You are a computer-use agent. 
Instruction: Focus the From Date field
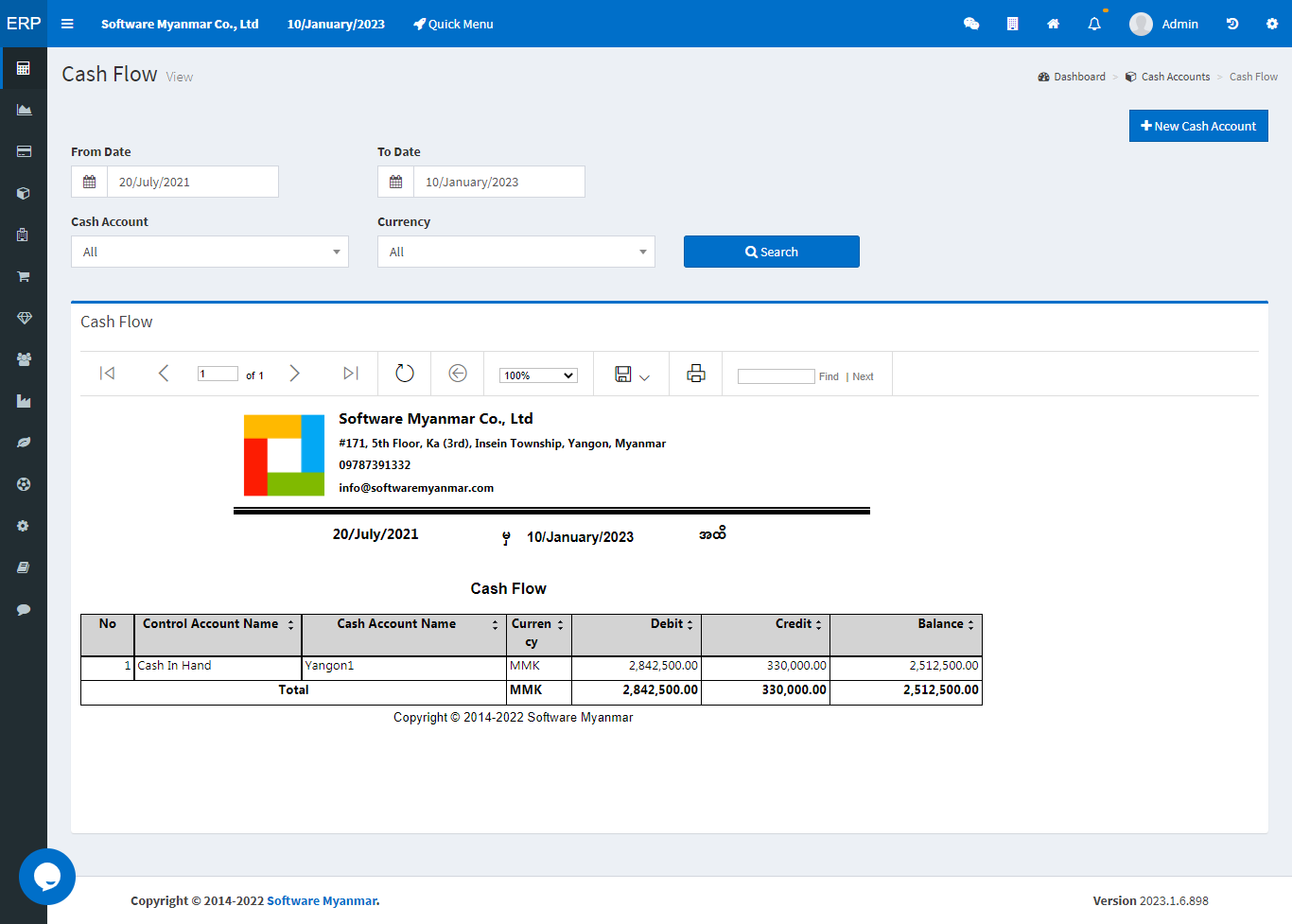click(x=193, y=182)
